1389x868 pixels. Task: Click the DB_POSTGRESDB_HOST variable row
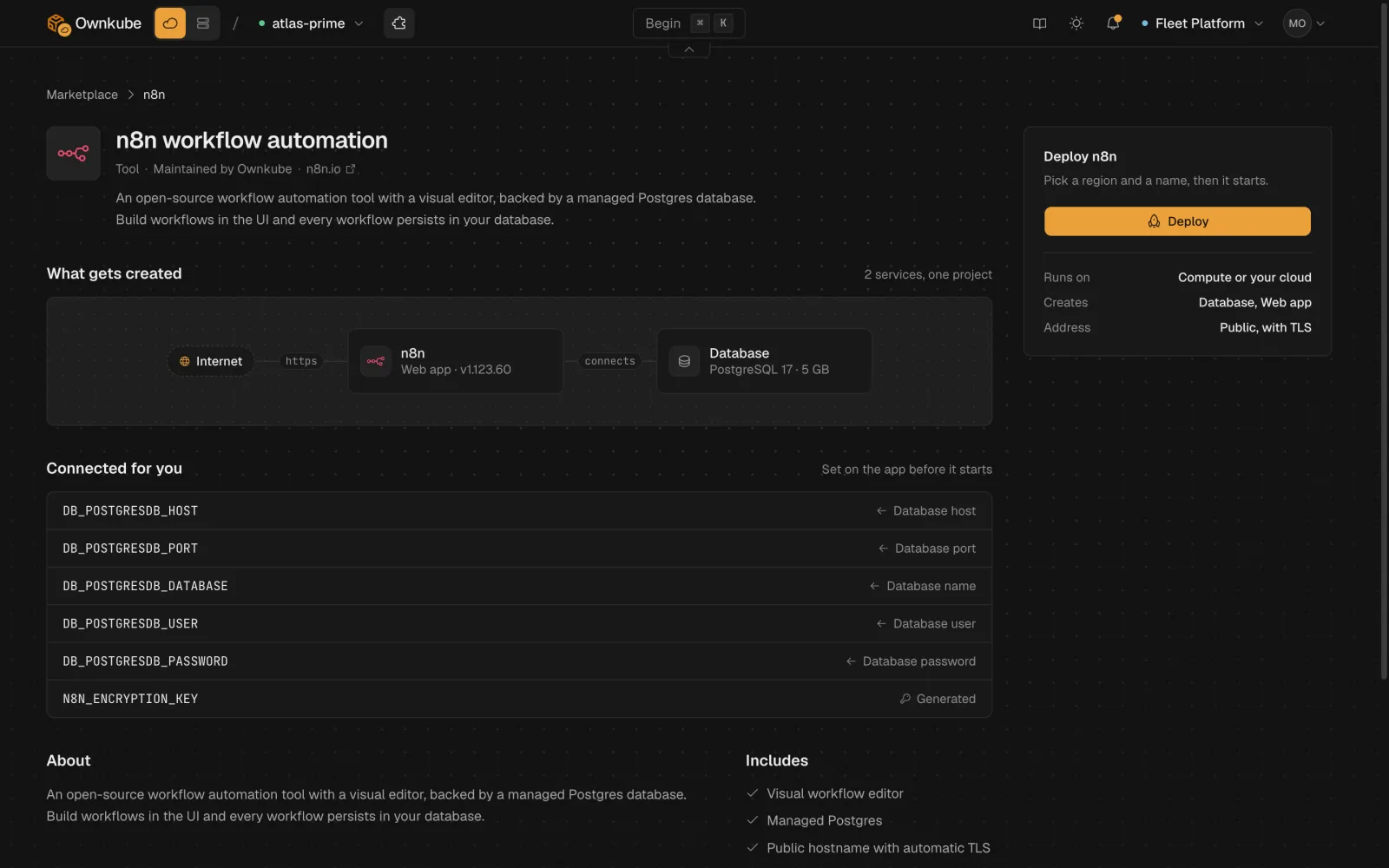[519, 511]
